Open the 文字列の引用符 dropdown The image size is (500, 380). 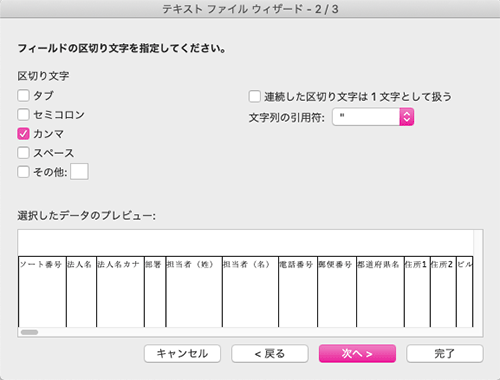tap(373, 117)
